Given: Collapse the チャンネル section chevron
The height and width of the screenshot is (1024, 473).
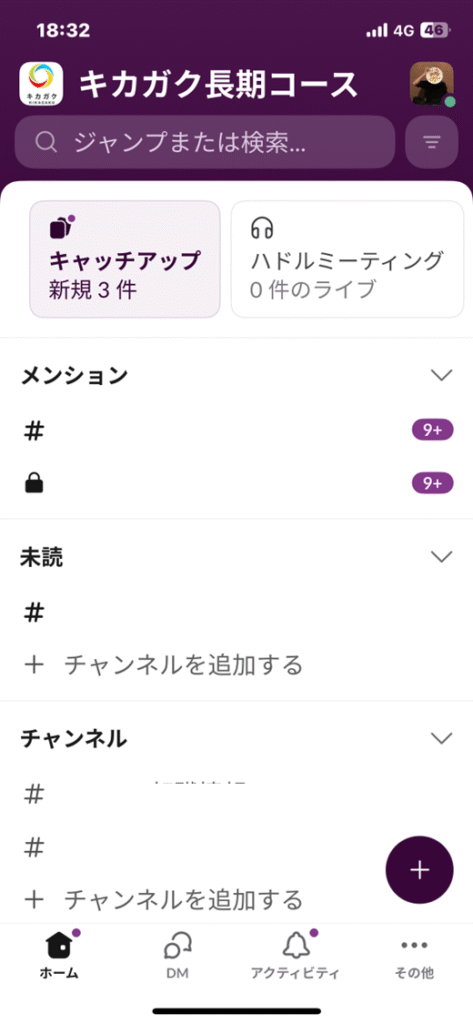Looking at the screenshot, I should click(442, 738).
